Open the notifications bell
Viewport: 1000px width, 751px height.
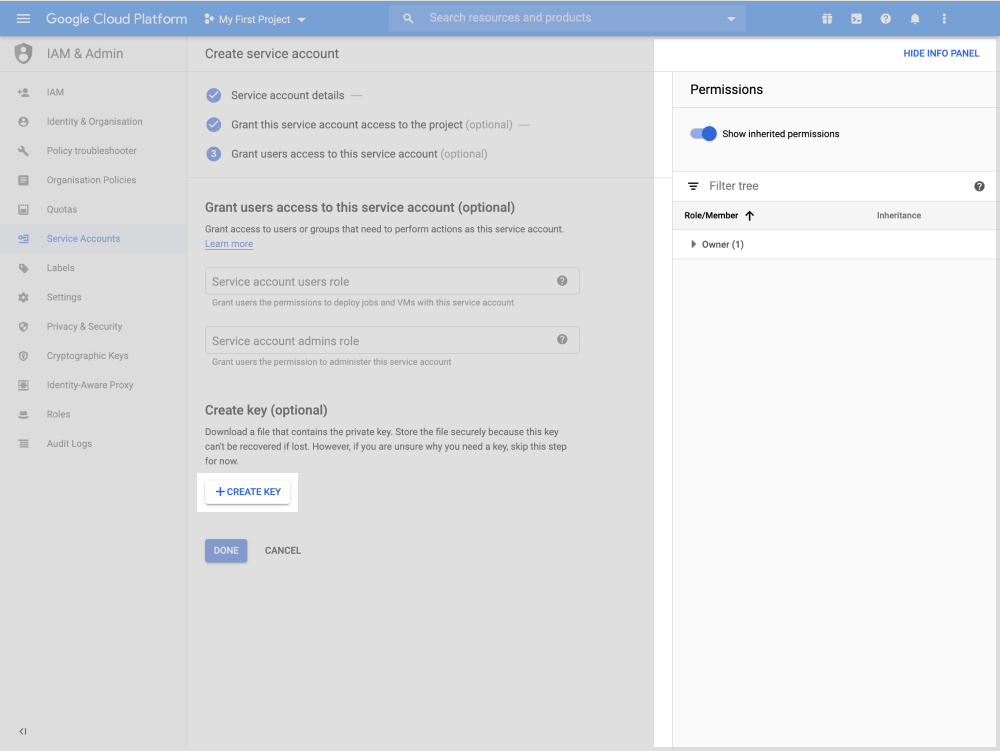click(x=914, y=19)
